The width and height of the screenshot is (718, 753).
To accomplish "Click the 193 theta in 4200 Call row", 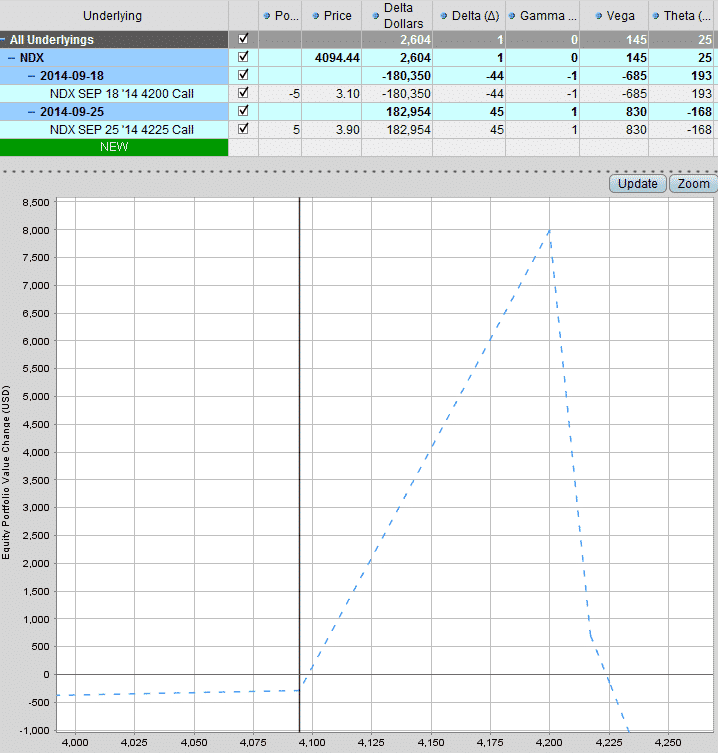I will coord(682,94).
